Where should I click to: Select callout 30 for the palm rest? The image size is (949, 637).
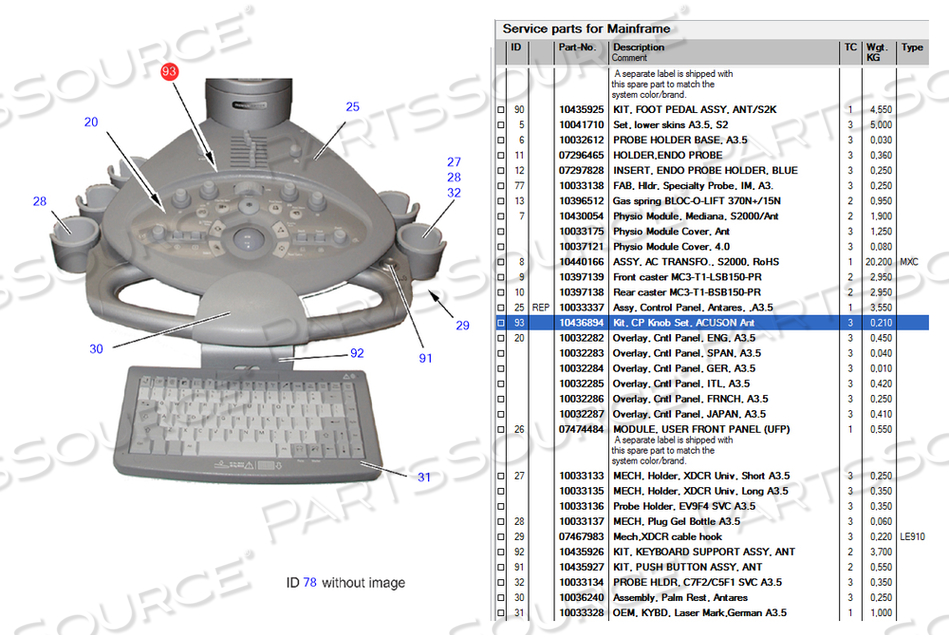point(96,349)
